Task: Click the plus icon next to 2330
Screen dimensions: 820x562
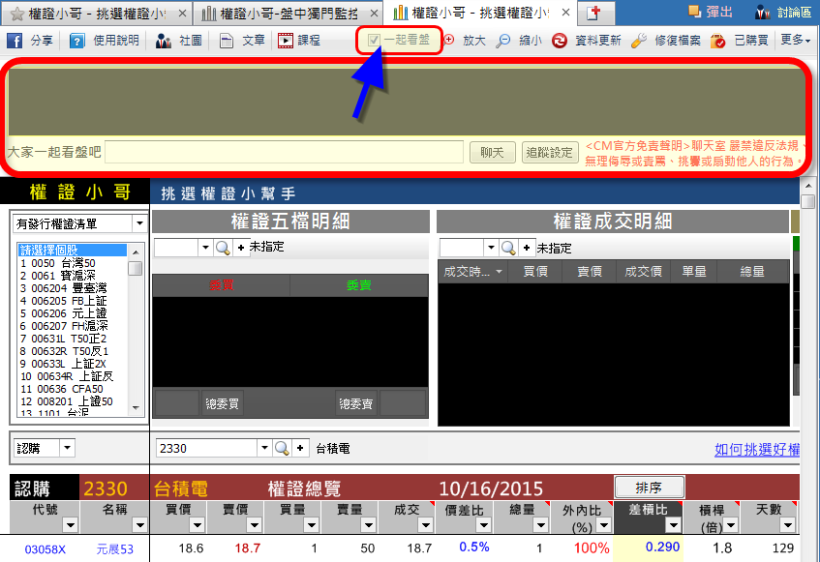Action: coord(300,448)
